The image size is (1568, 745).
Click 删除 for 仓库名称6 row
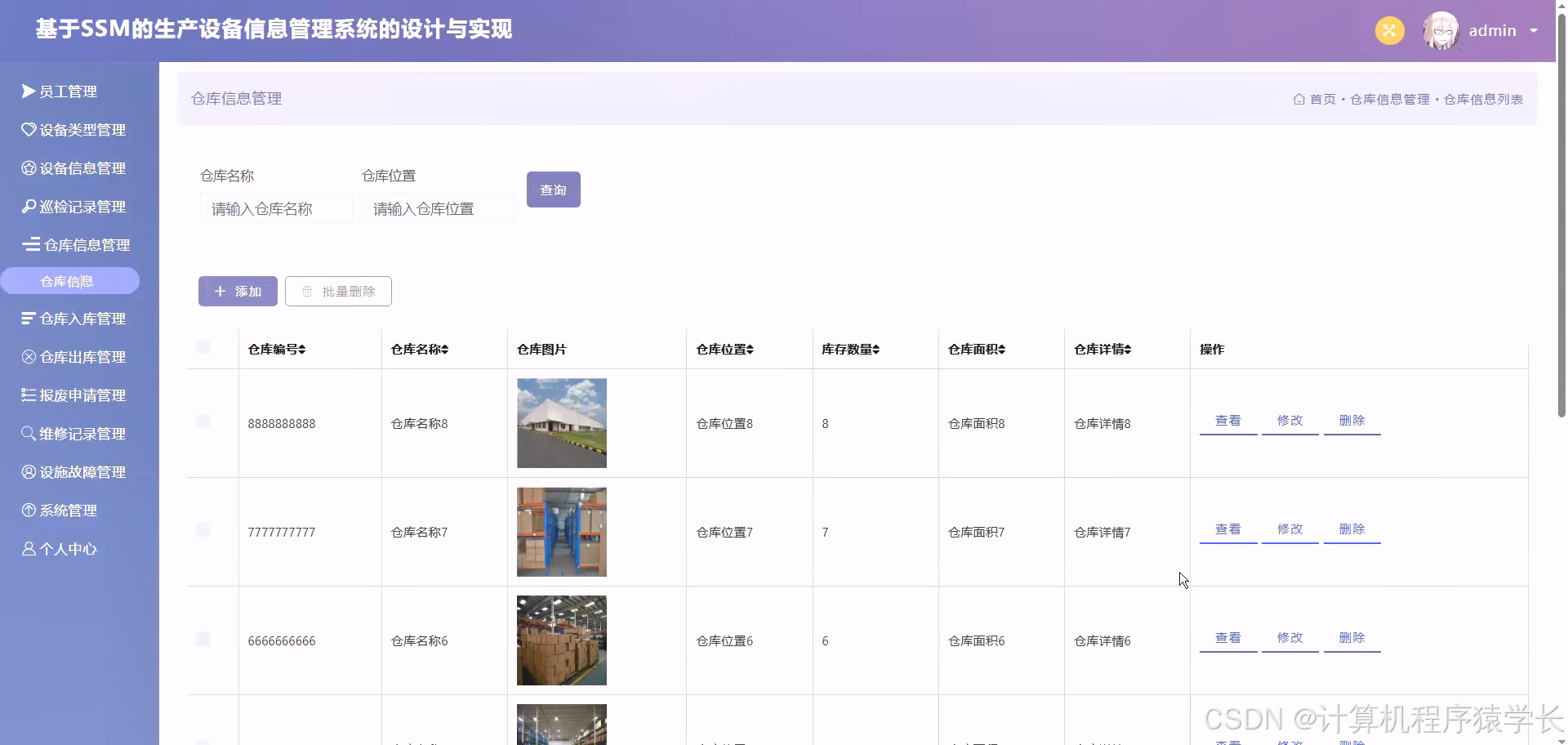click(x=1352, y=638)
